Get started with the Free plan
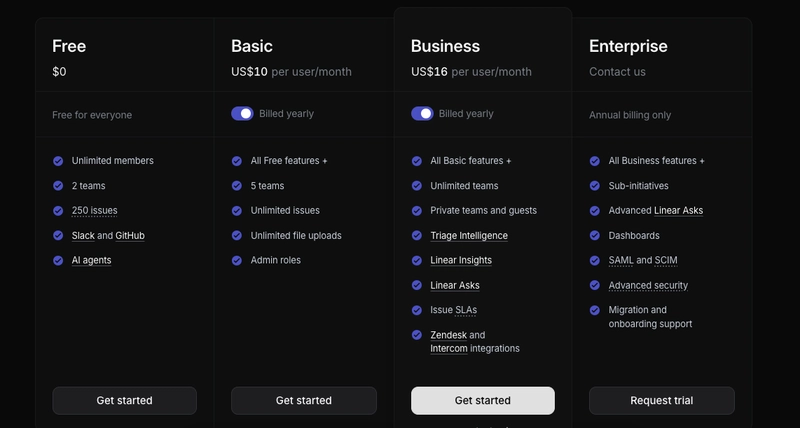 [x=124, y=400]
